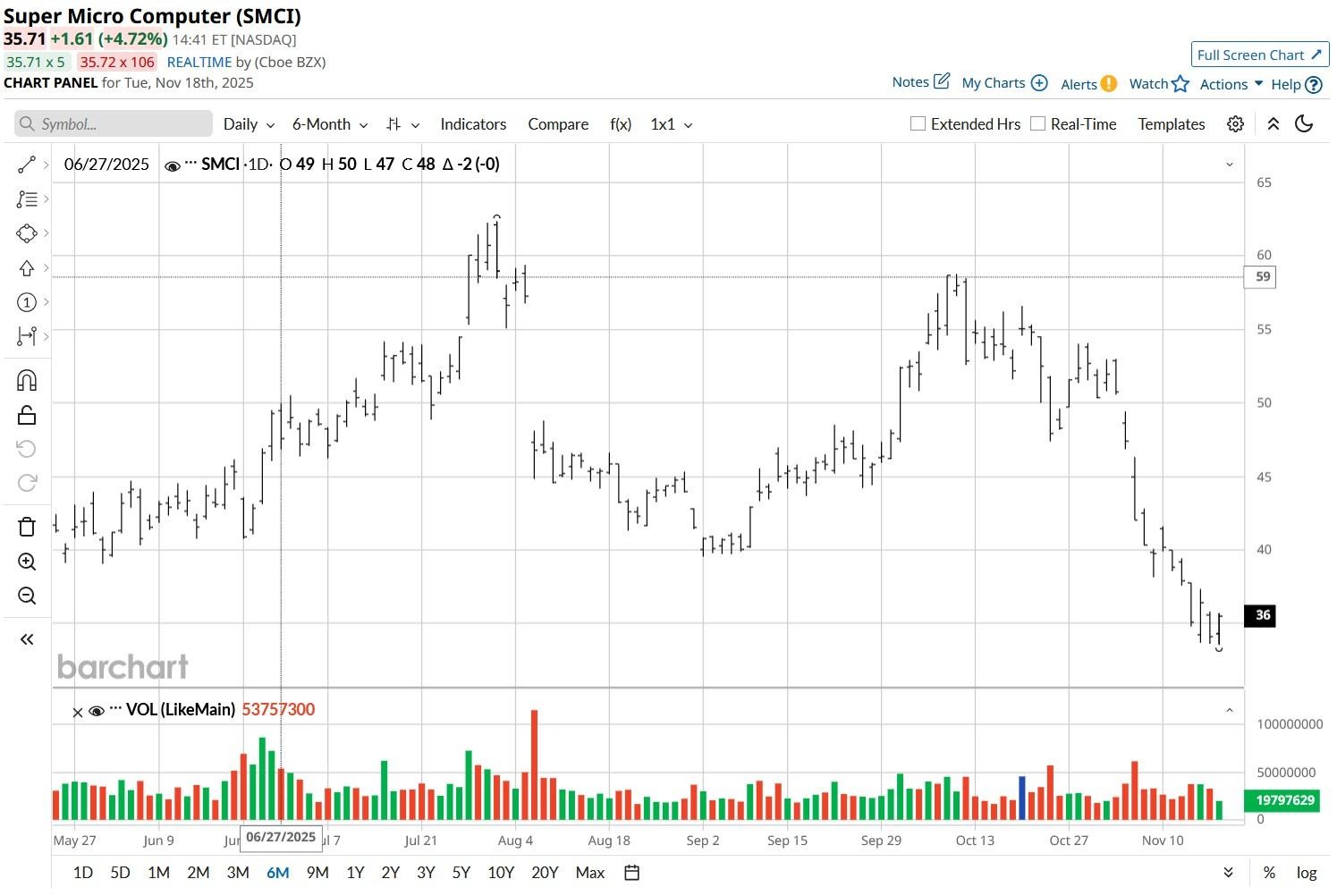Select the 1M time range
The image size is (1337, 896).
tap(158, 873)
